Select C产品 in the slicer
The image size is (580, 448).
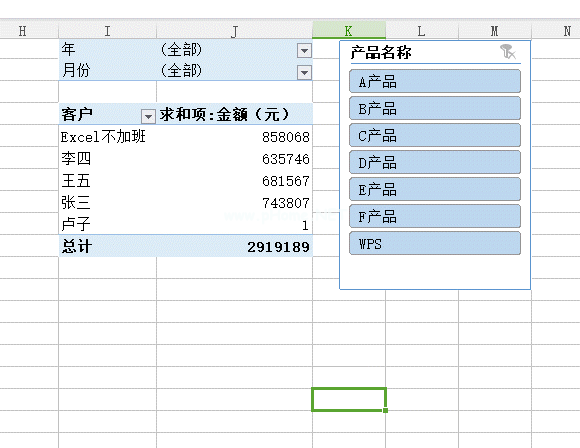pos(435,135)
